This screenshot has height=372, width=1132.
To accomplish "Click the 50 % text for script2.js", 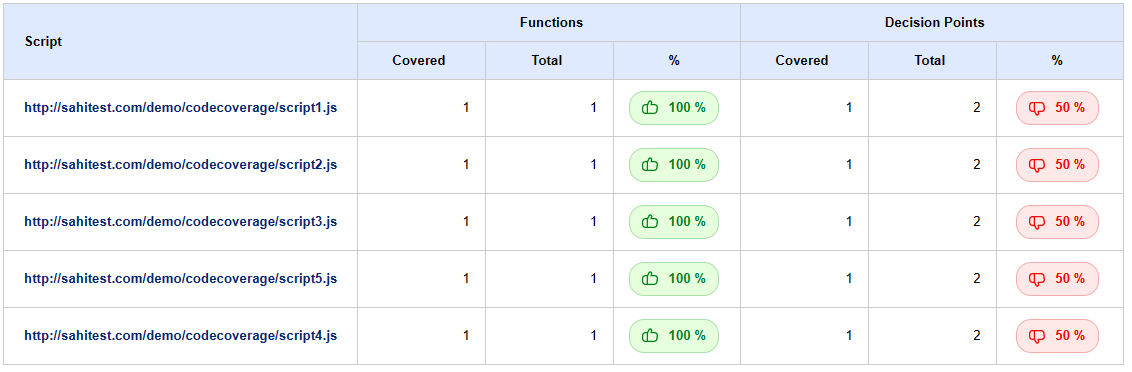I will click(1070, 165).
